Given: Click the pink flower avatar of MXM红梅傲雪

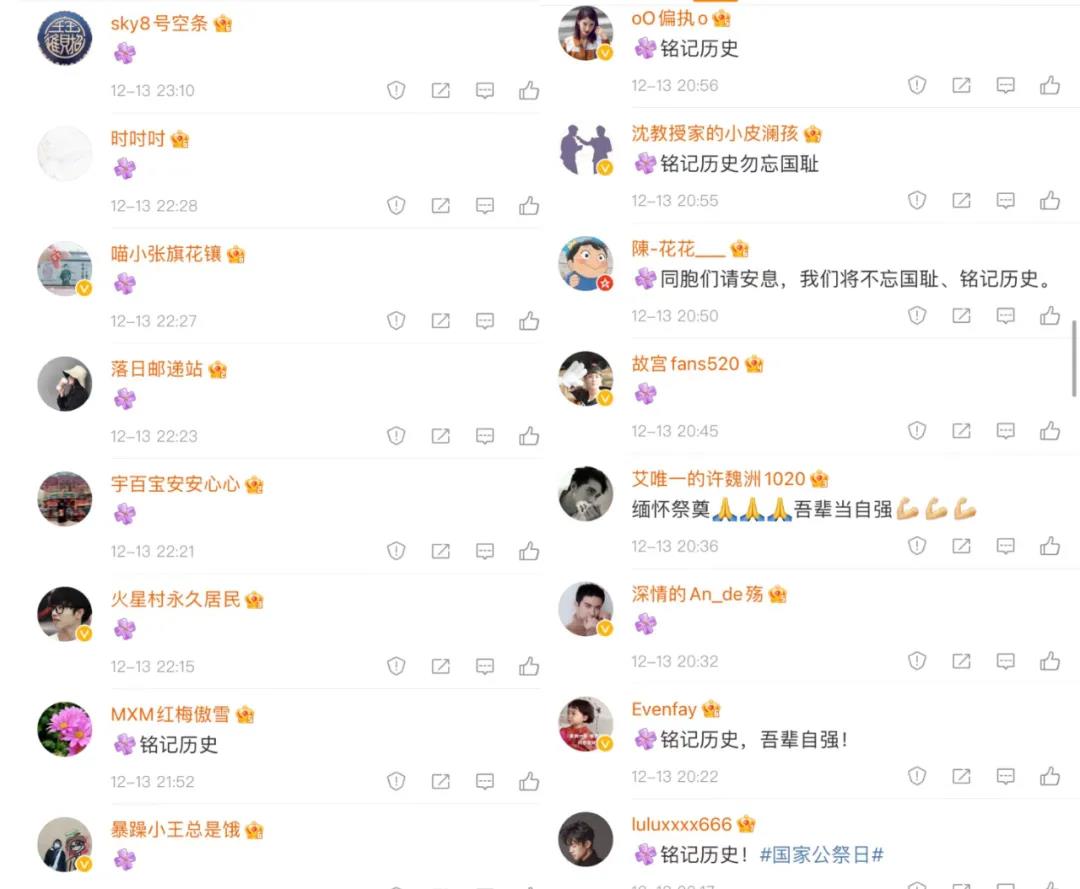Looking at the screenshot, I should tap(65, 729).
